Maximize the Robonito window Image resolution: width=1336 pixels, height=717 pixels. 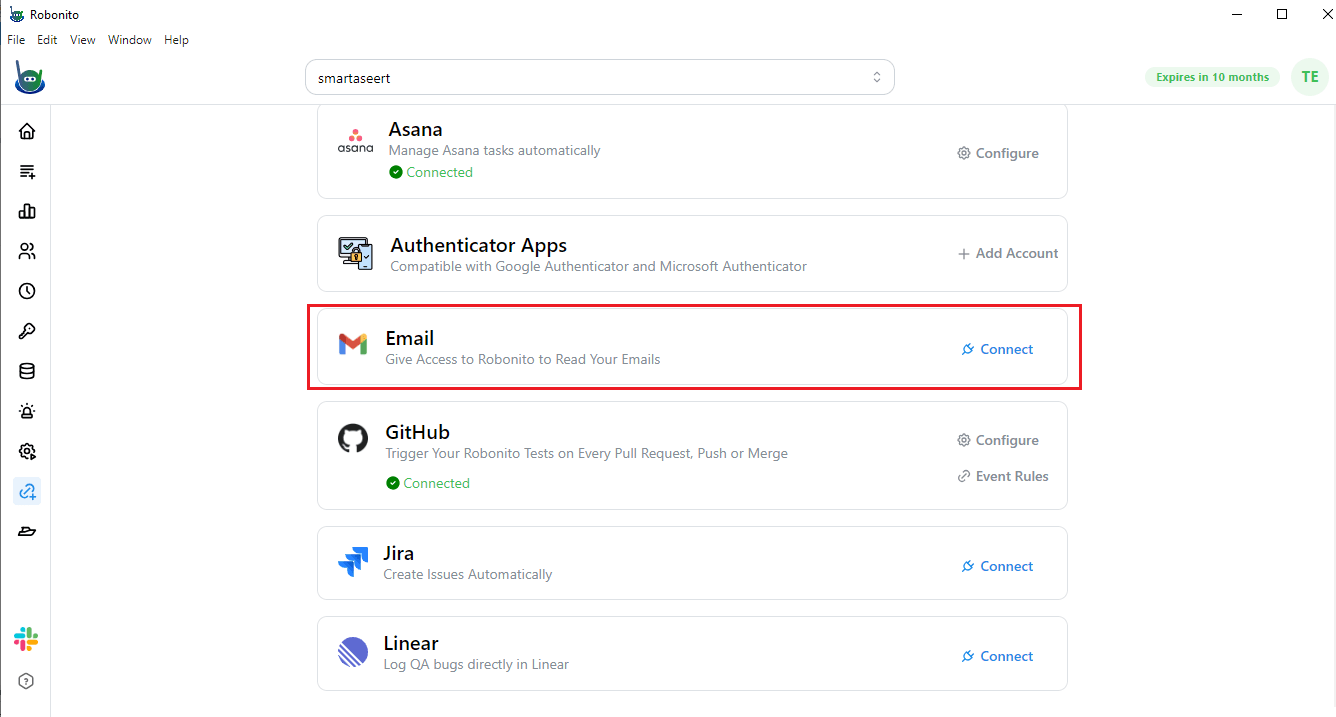coord(1282,14)
